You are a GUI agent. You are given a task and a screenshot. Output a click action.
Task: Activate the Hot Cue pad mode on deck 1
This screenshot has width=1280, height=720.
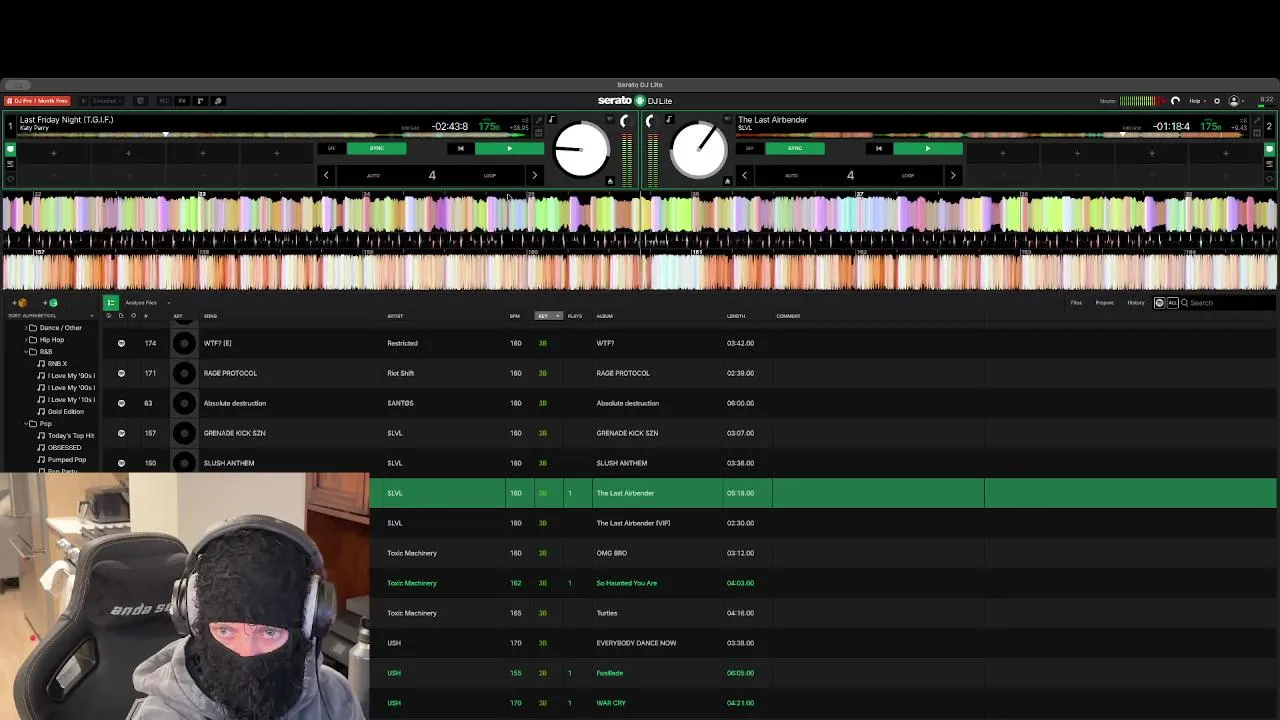coord(11,150)
